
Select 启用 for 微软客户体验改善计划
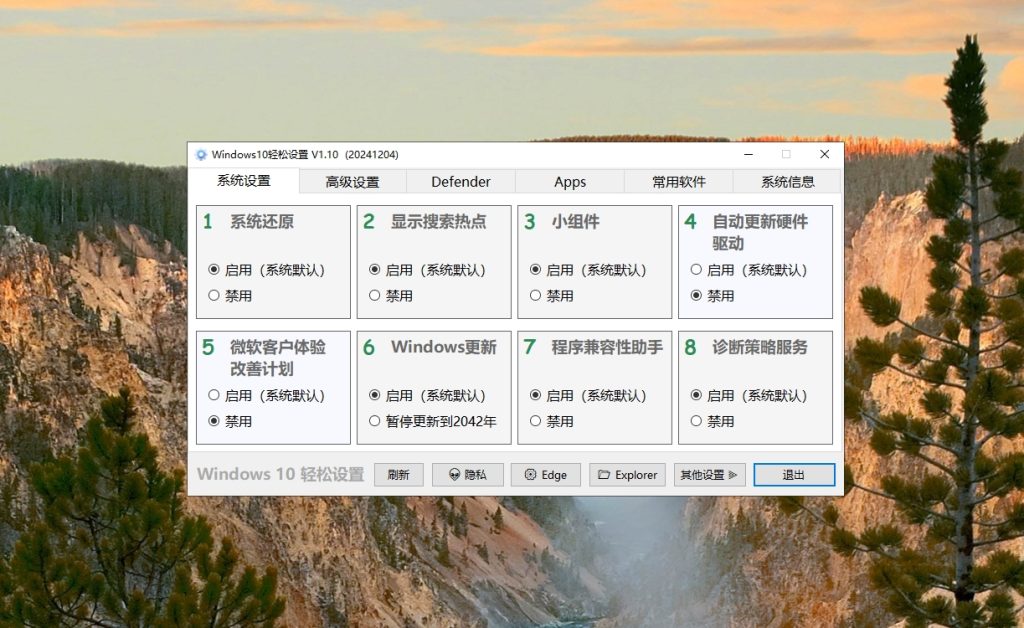pyautogui.click(x=267, y=395)
